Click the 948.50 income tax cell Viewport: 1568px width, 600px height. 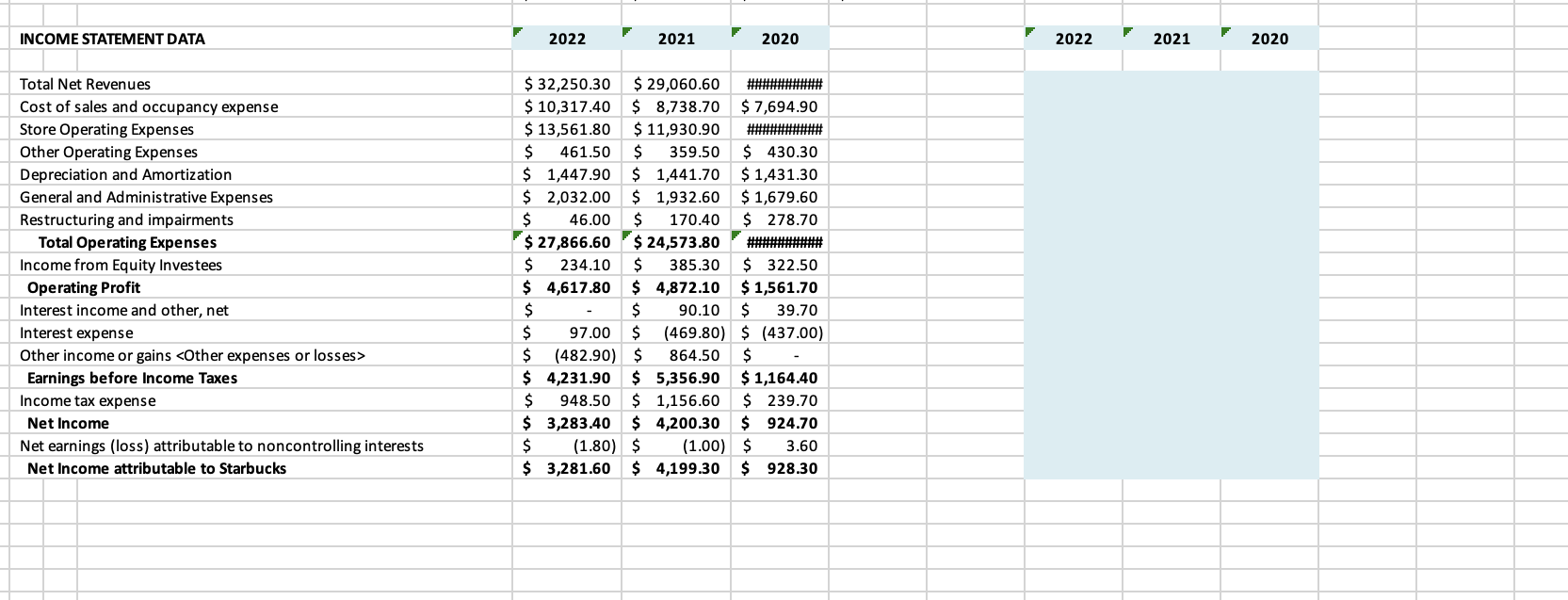[x=567, y=400]
